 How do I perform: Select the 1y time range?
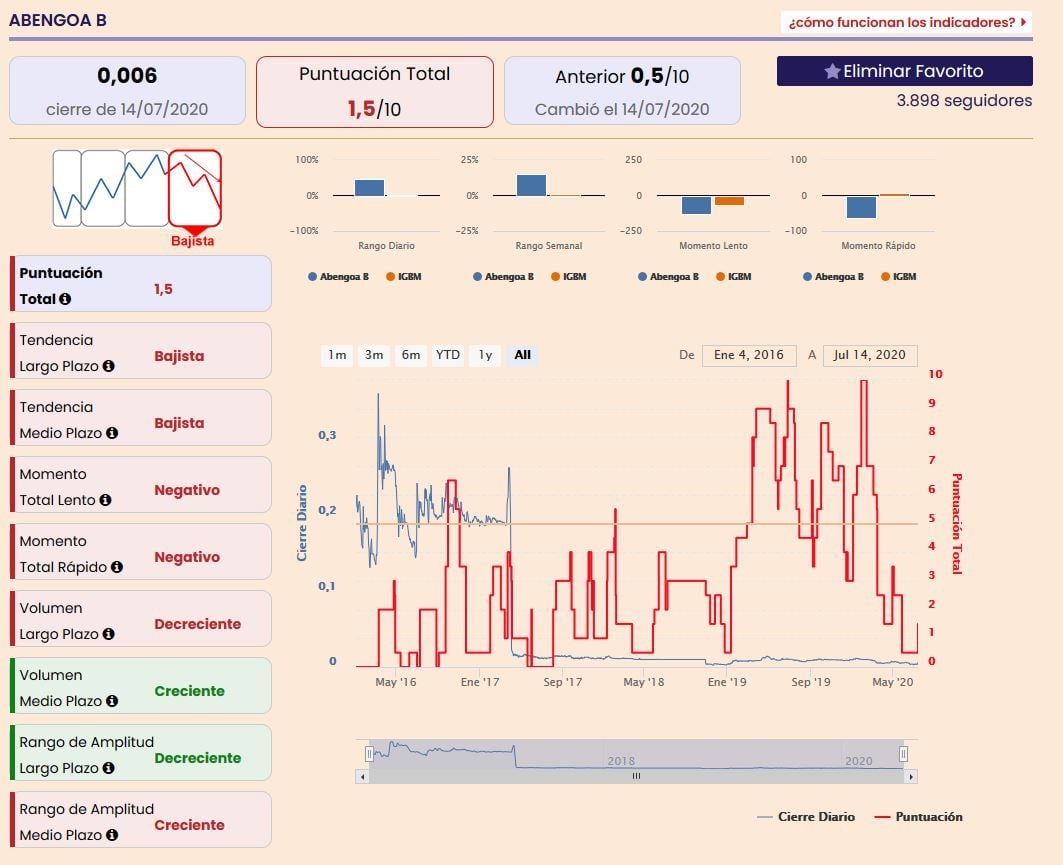tap(485, 355)
